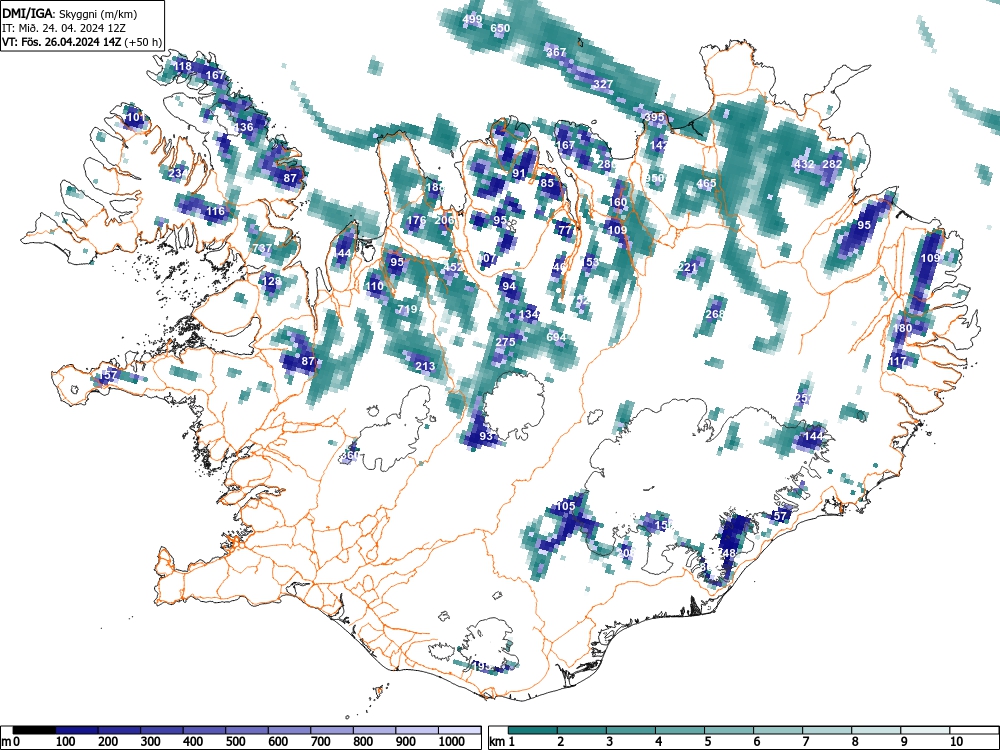Click the 748 value near the southeast coast

(726, 552)
